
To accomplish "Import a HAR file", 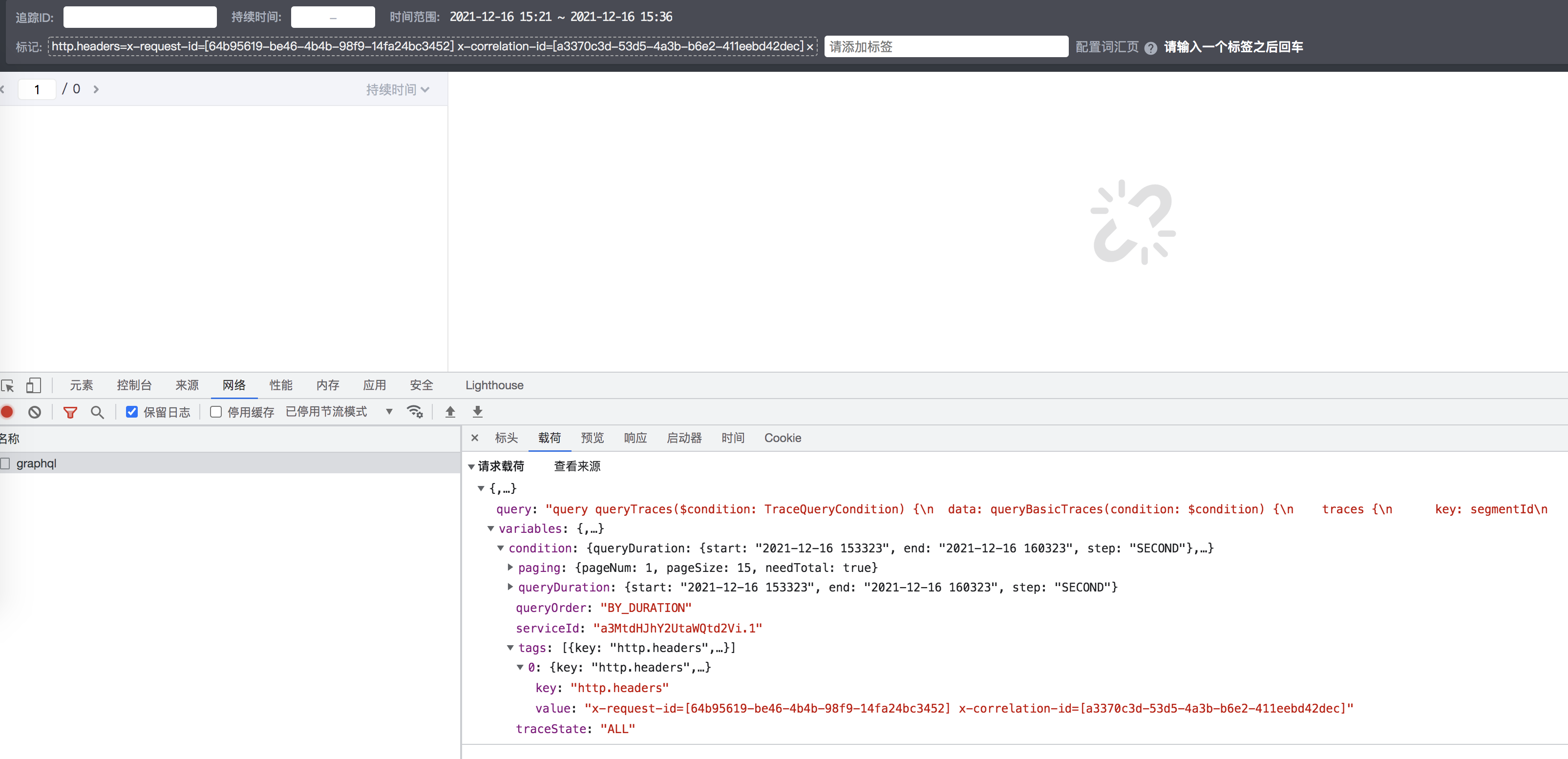I will (450, 412).
